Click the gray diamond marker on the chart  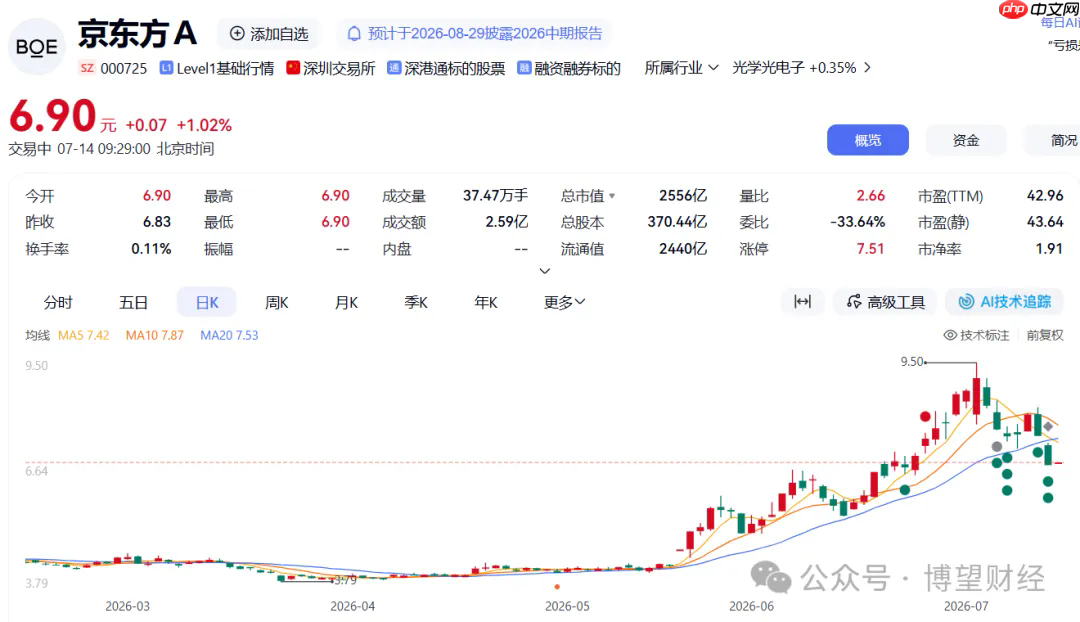click(x=1048, y=426)
